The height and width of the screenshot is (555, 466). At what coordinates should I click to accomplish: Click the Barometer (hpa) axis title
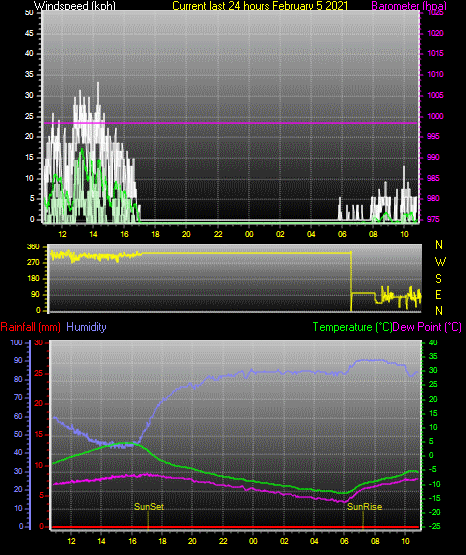[x=409, y=6]
